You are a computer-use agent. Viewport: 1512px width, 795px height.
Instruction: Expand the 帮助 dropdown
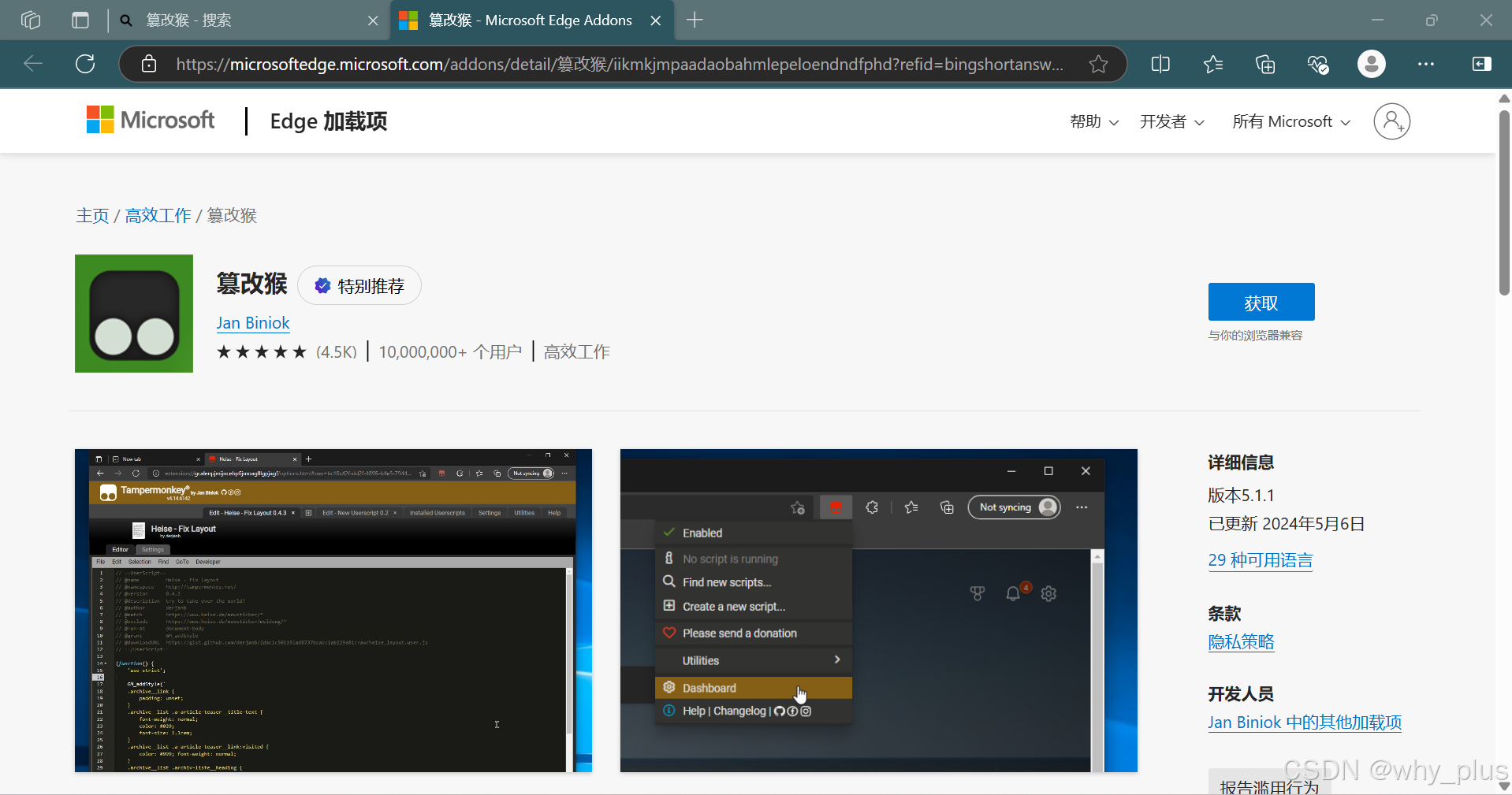[1094, 121]
